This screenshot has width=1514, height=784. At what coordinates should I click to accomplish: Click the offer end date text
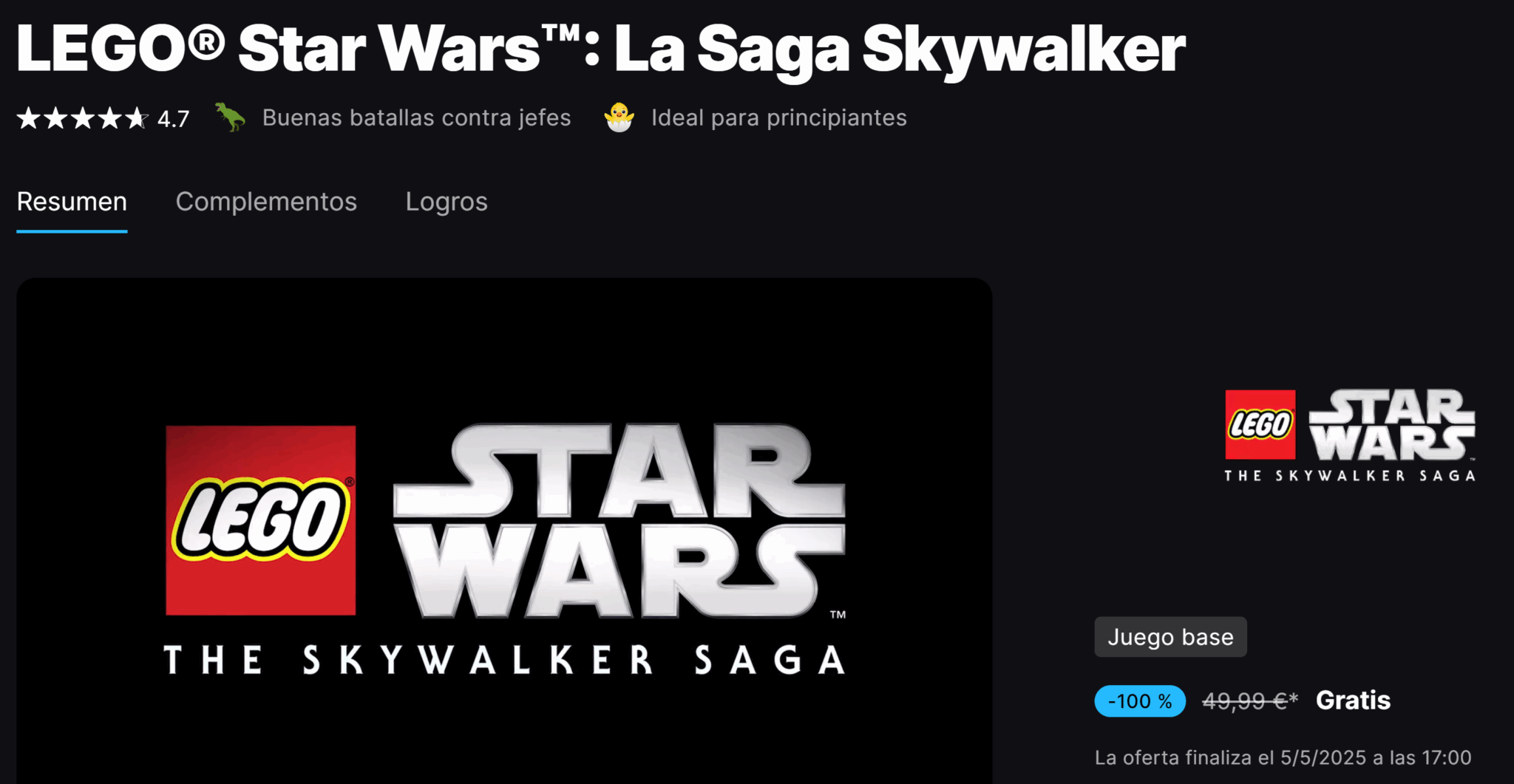(1283, 757)
